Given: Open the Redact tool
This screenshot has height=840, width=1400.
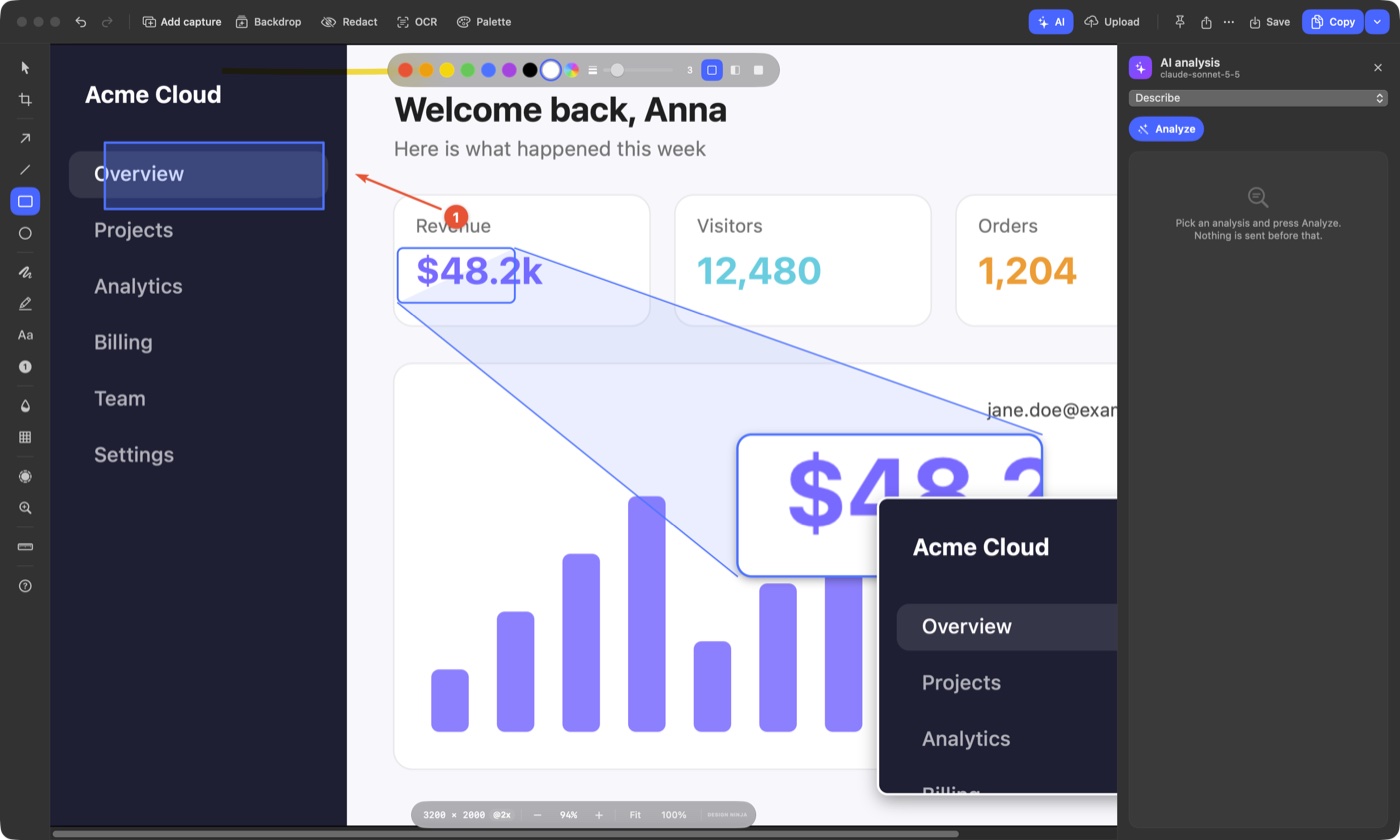Looking at the screenshot, I should click(x=349, y=22).
